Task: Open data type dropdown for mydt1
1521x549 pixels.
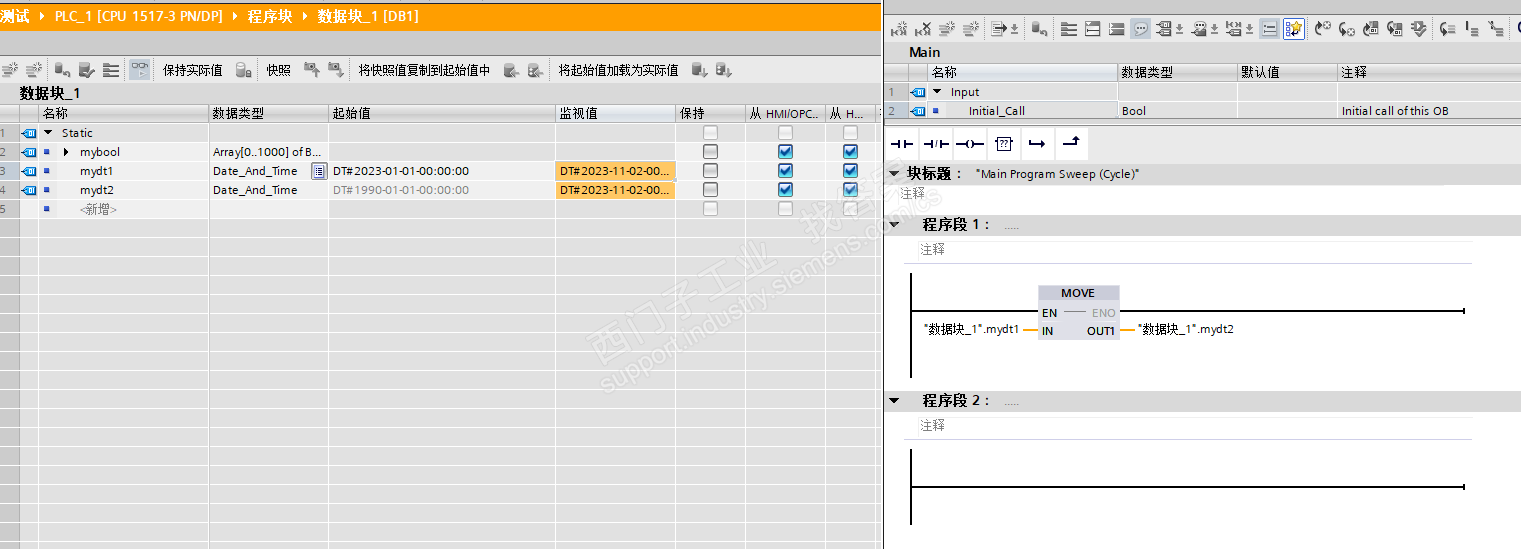Action: click(319, 171)
